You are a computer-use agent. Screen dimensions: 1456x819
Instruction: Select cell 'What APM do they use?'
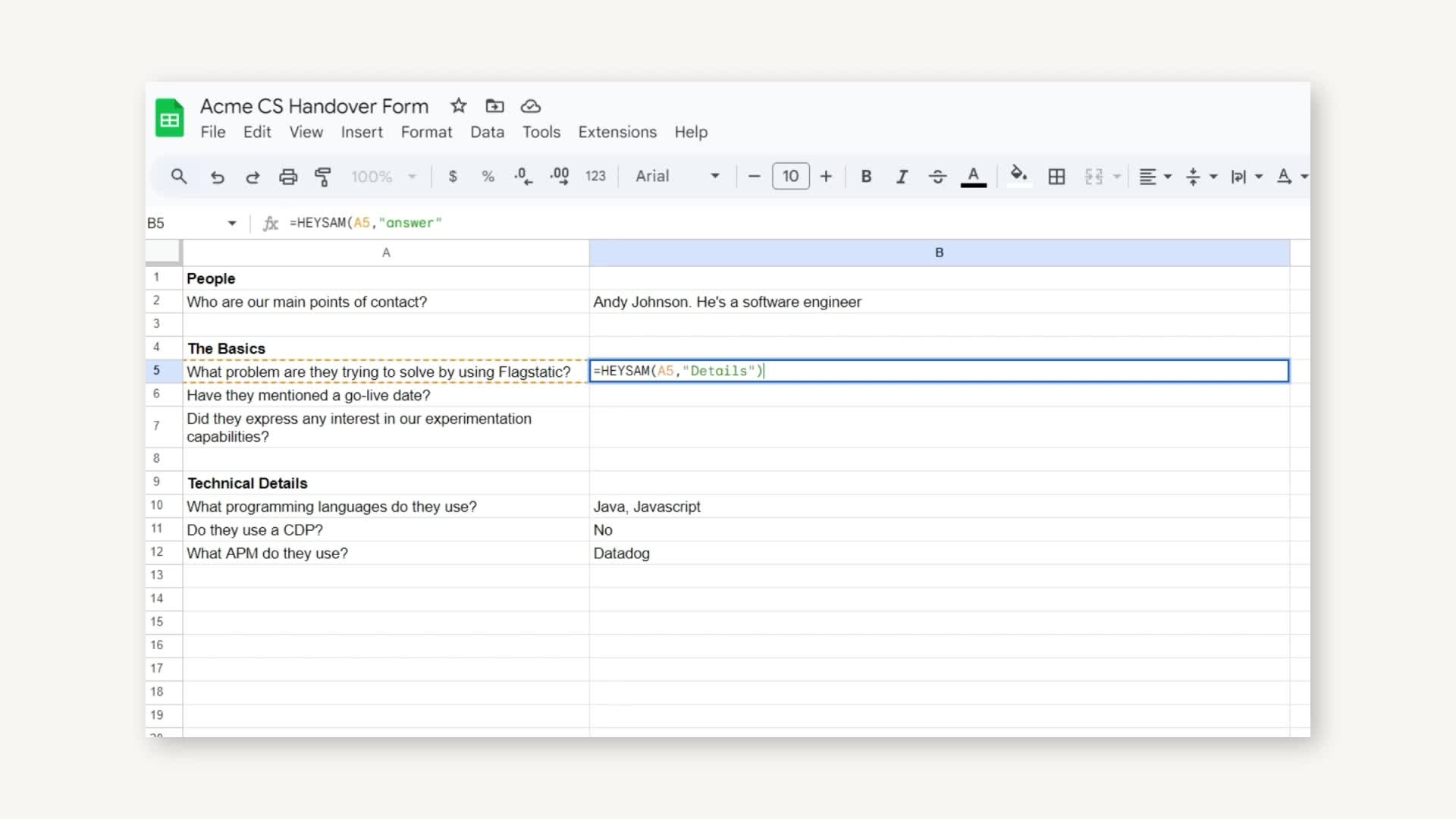386,554
